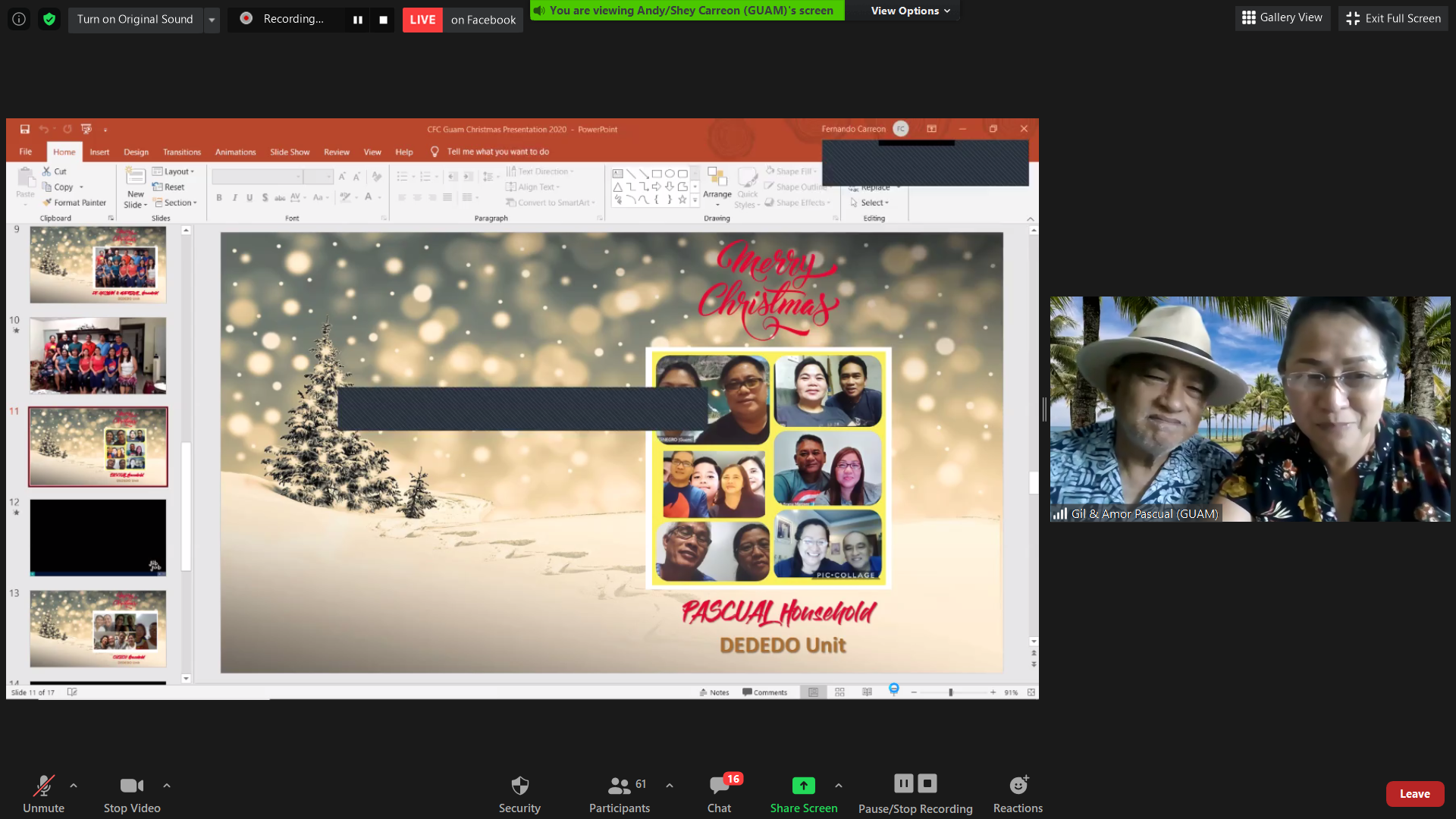This screenshot has height=819, width=1456.
Task: Open the Animations ribbon tab
Action: coord(236,152)
